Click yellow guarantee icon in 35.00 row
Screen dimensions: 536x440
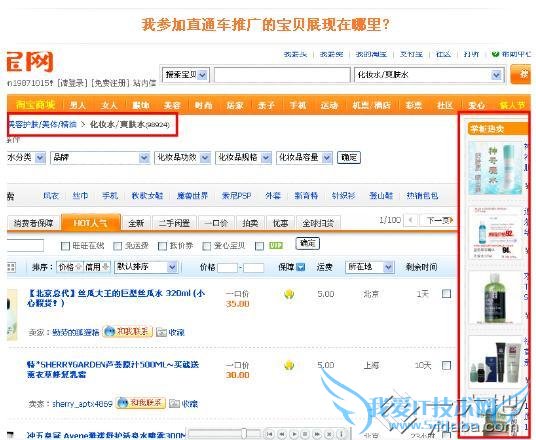289,294
